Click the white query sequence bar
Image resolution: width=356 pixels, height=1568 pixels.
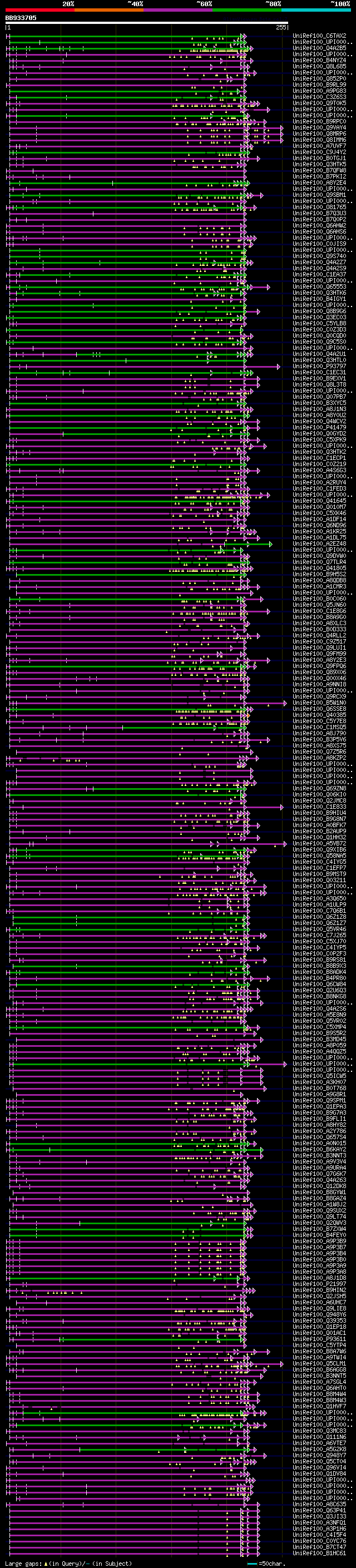coord(147,23)
